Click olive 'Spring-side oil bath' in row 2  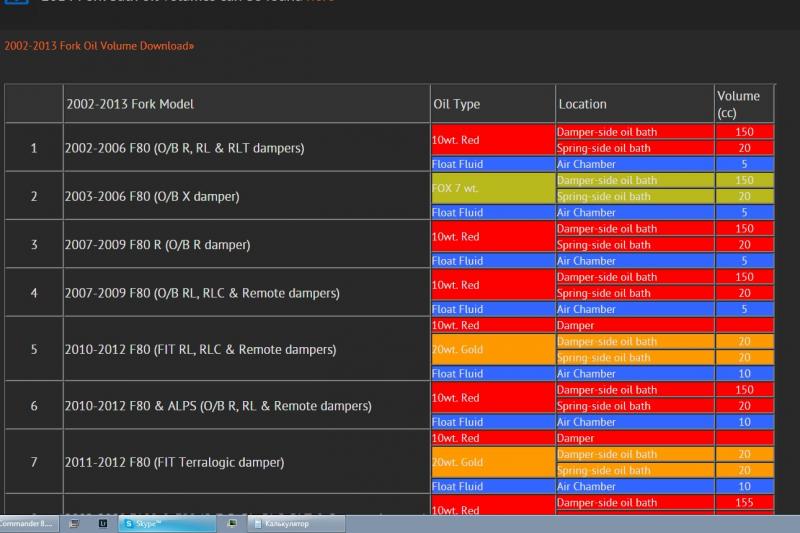click(x=635, y=196)
